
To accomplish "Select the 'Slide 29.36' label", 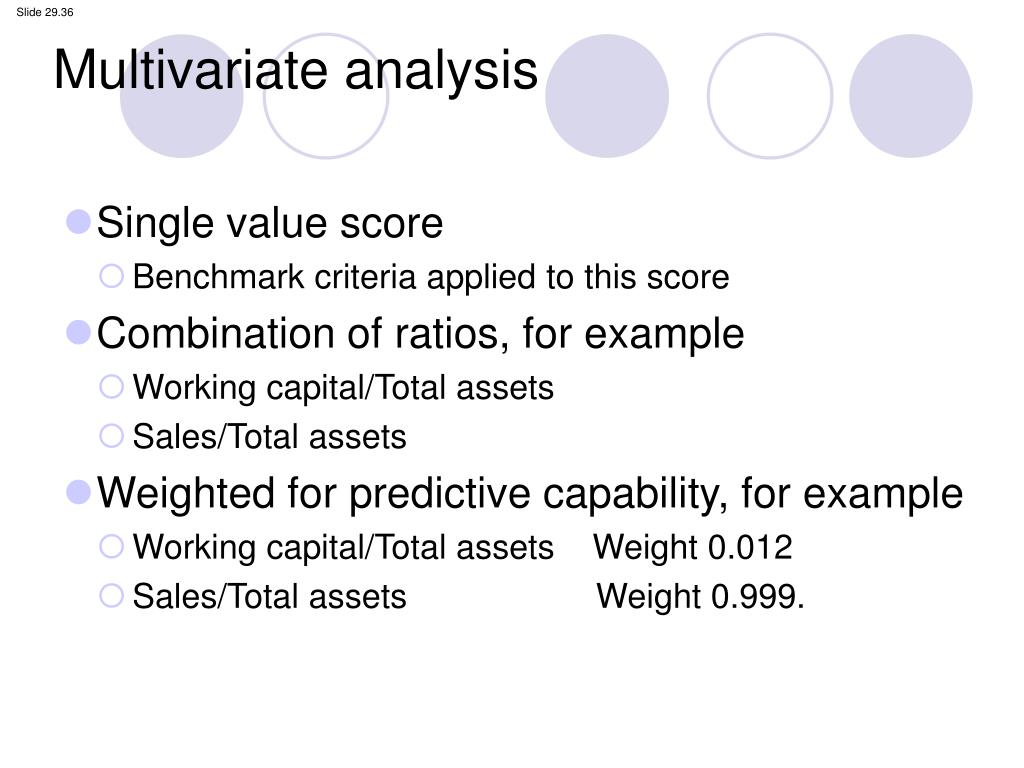I will point(44,12).
